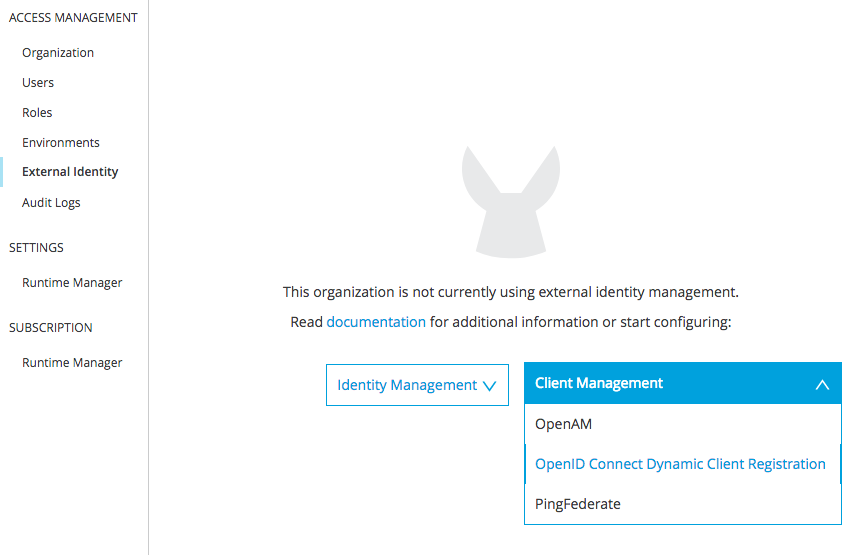856x555 pixels.
Task: Select OpenAM from the Client Management list
Action: tap(564, 424)
